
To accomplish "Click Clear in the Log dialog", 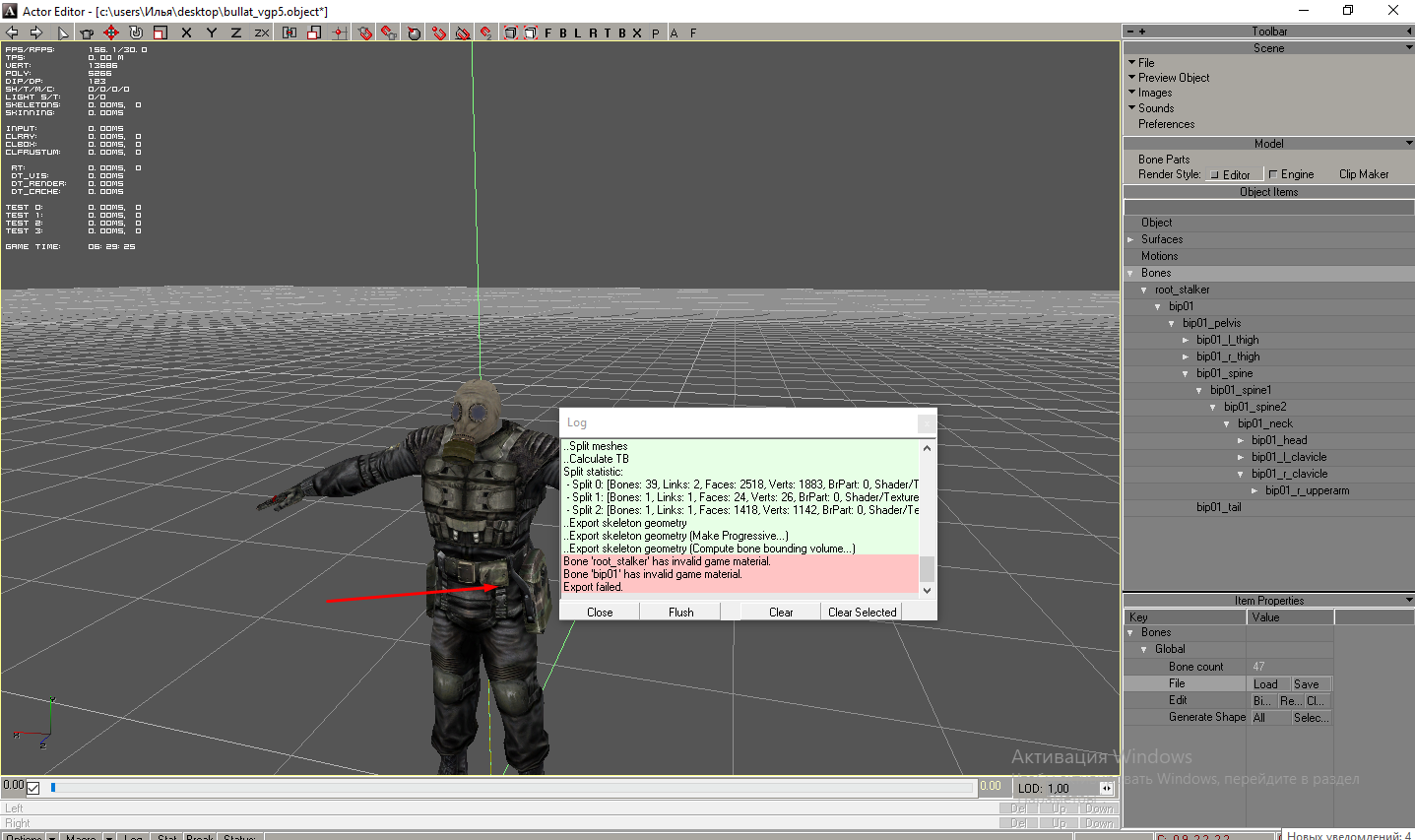I will tap(781, 612).
